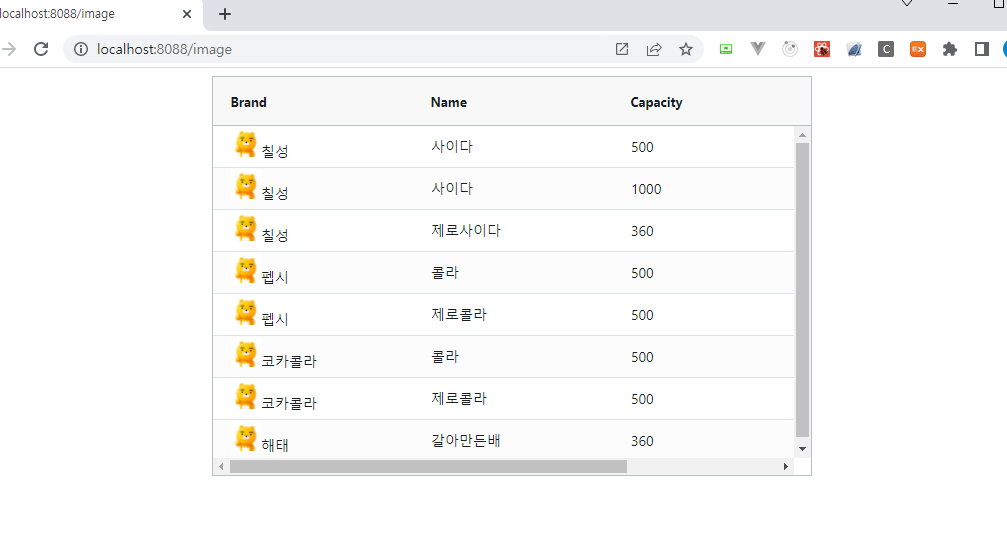Close the localhost:8088/image tab

point(187,14)
